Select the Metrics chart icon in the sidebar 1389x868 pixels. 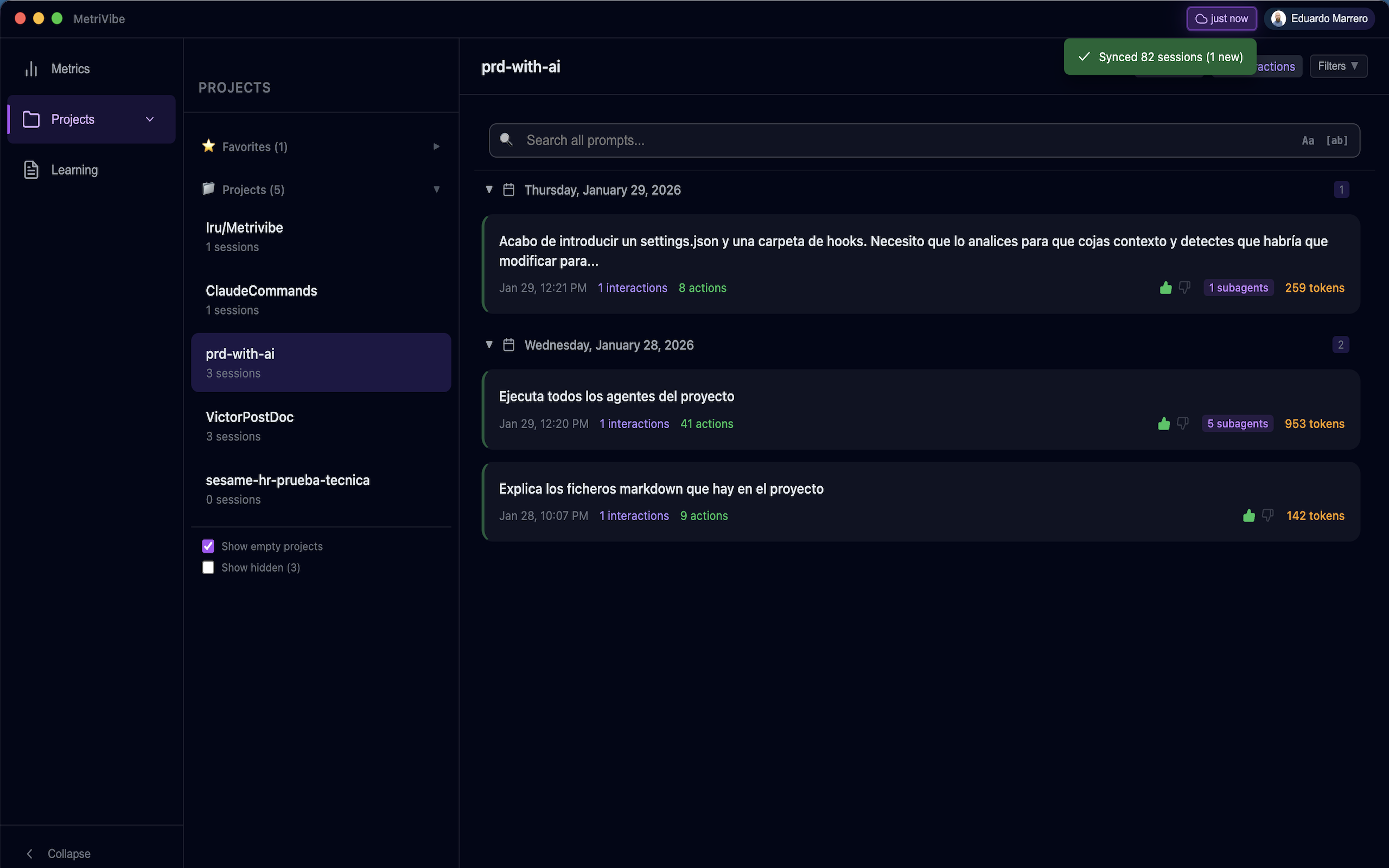(30, 68)
